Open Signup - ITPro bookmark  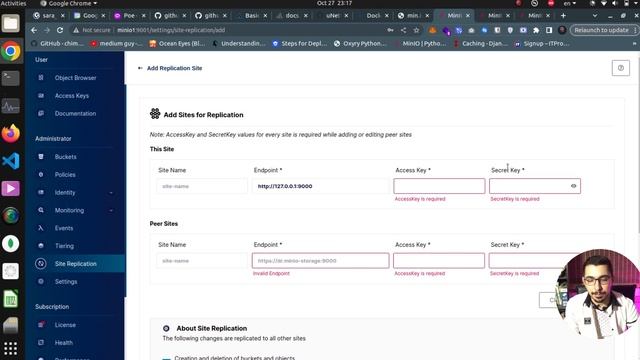click(542, 43)
